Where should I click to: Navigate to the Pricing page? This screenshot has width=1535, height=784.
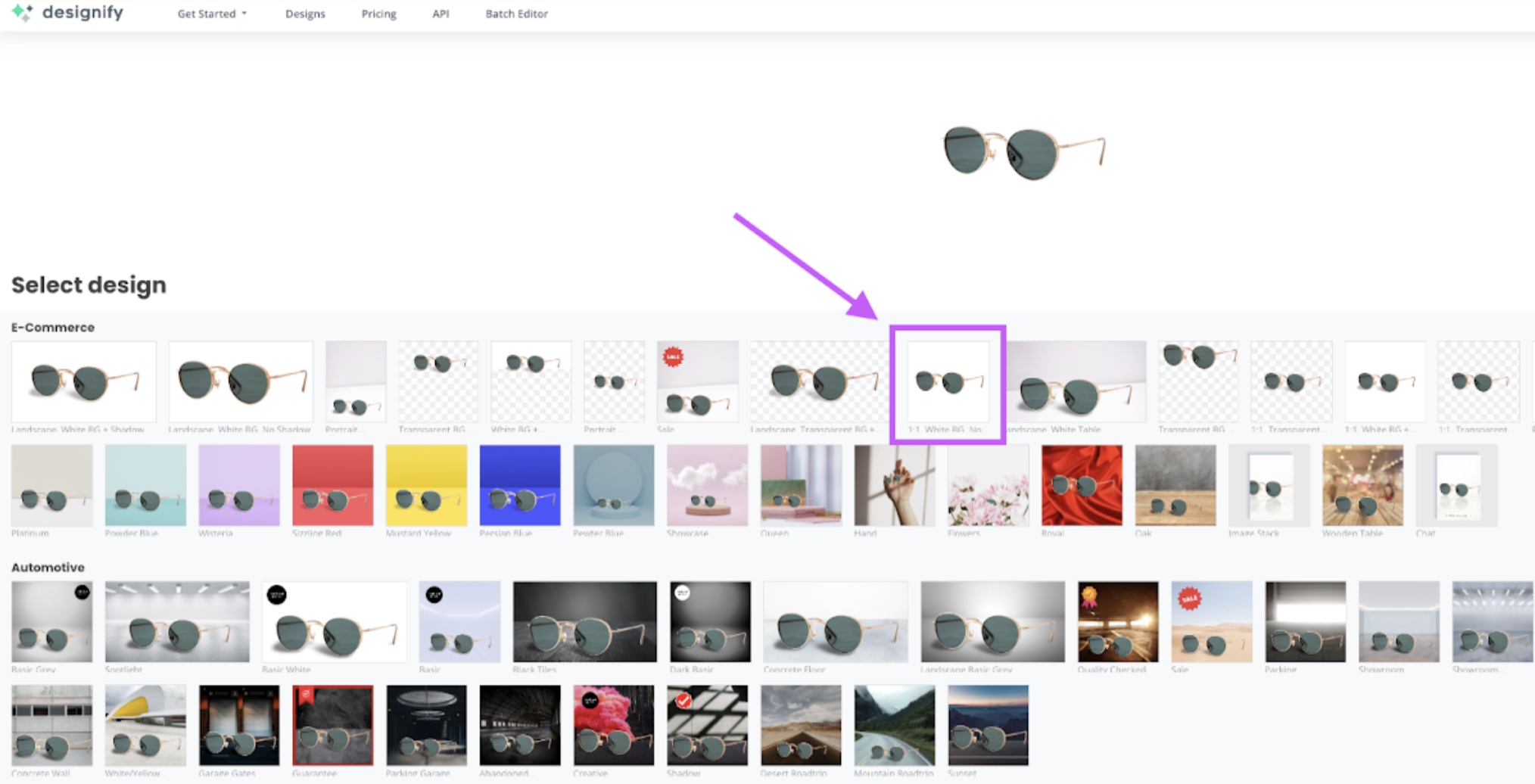coord(378,14)
